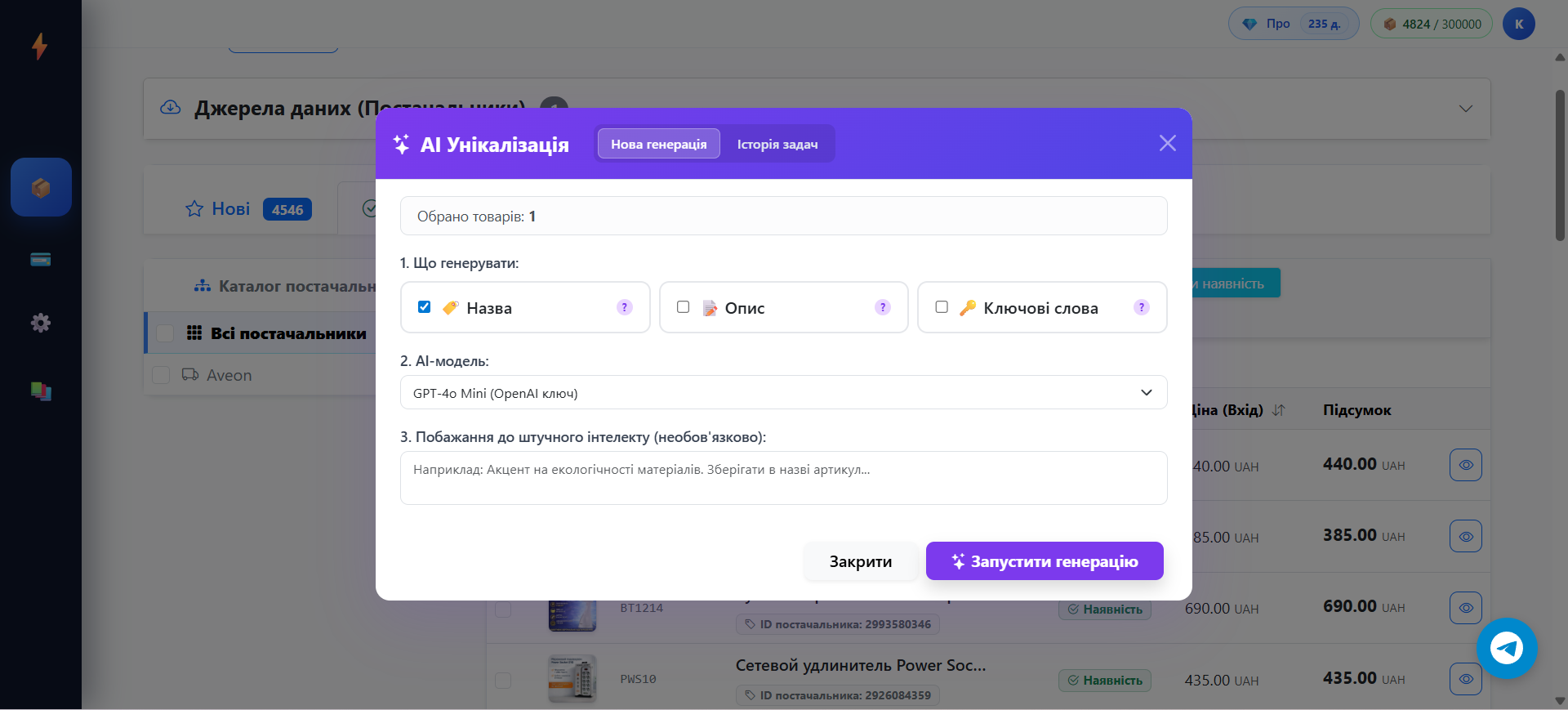
Task: Click the Закрити button
Action: coord(861,561)
